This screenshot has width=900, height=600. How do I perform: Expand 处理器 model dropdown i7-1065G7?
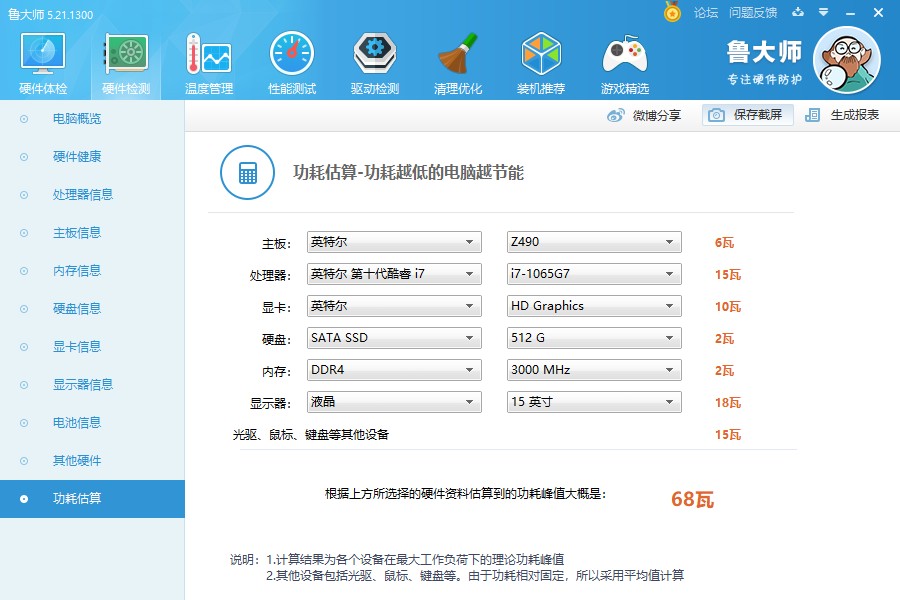pyautogui.click(x=594, y=274)
